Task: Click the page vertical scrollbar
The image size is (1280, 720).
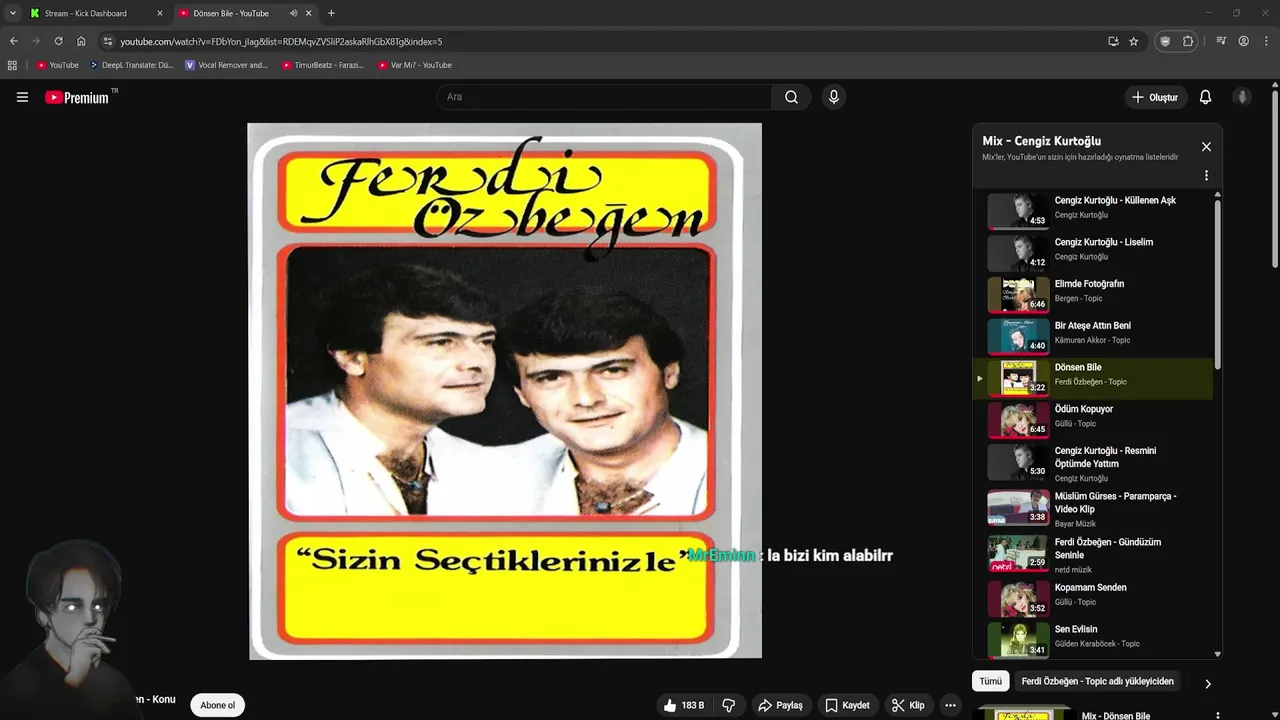Action: (1275, 180)
